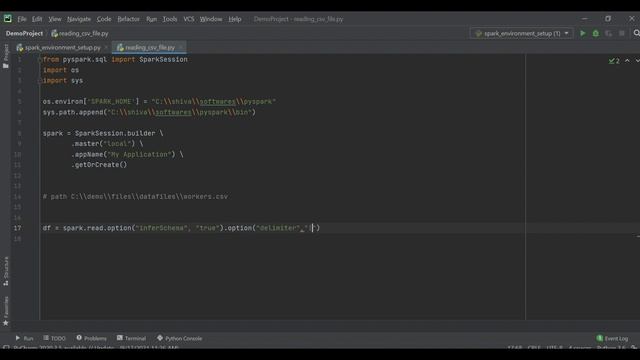This screenshot has width=640, height=360.
Task: Collapse the import block fold marker on line 1
Action: pyautogui.click(x=40, y=60)
